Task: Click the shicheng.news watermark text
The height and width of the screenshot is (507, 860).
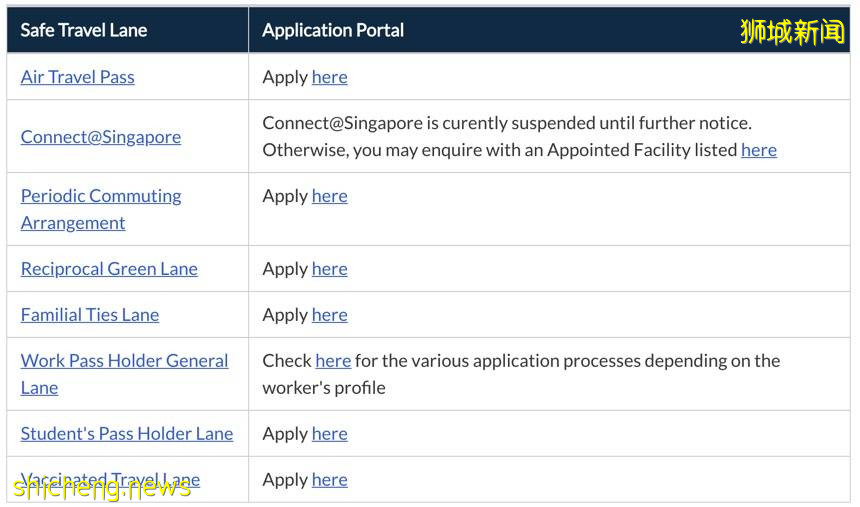Action: [x=100, y=489]
